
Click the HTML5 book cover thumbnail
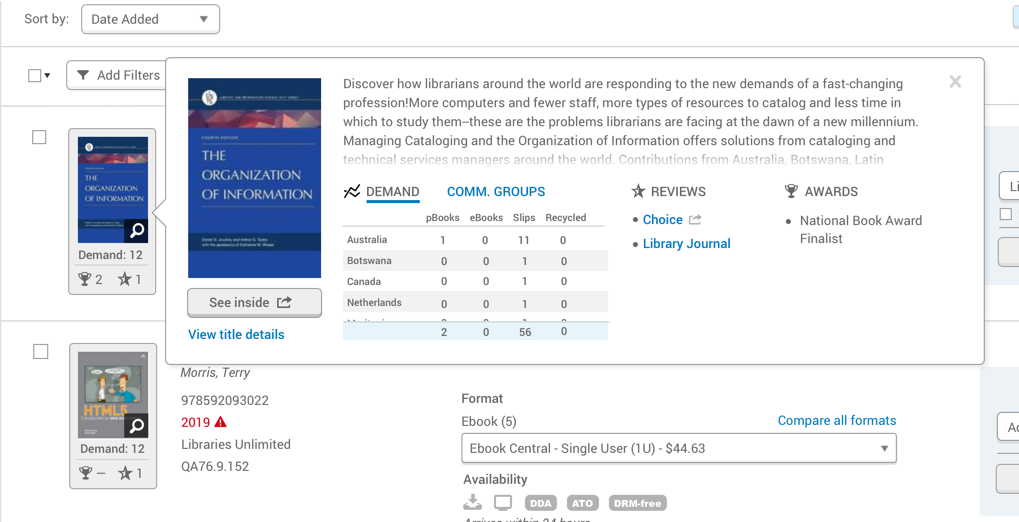click(x=113, y=395)
